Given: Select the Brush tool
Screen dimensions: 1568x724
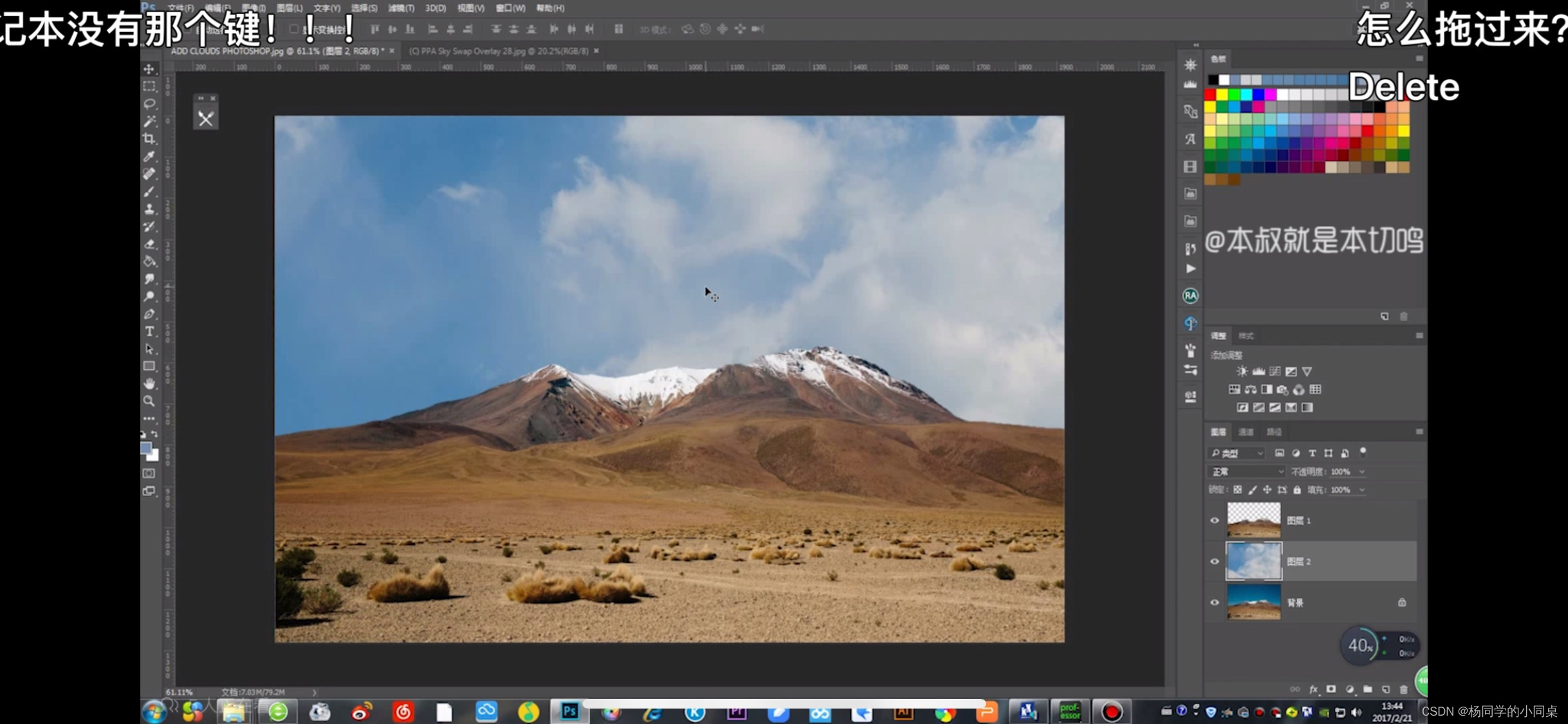Looking at the screenshot, I should pyautogui.click(x=149, y=191).
